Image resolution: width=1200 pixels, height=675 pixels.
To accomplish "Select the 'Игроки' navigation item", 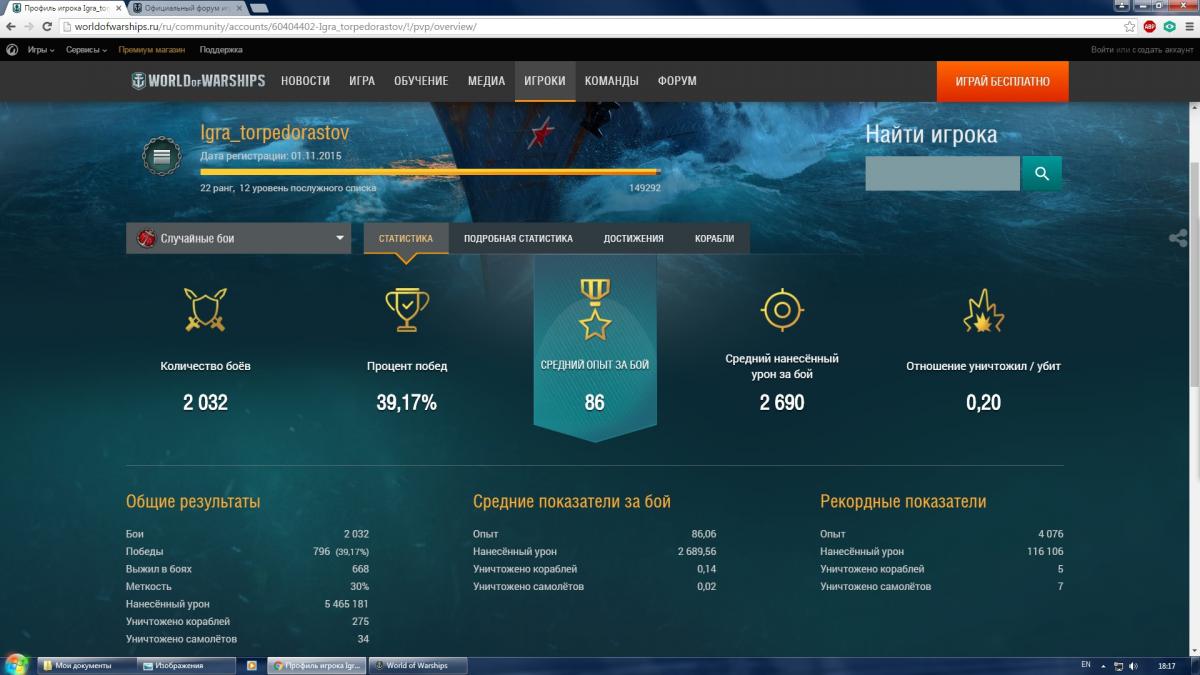I will click(x=545, y=81).
